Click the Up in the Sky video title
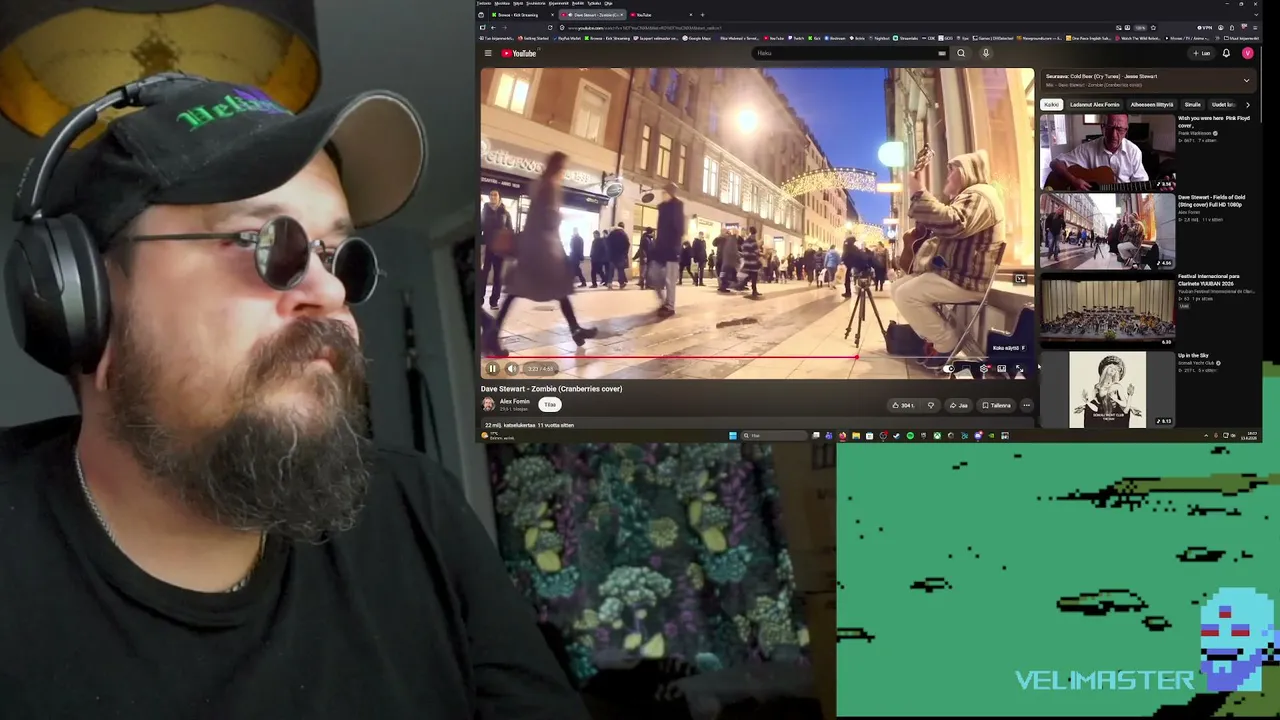Viewport: 1280px width, 720px height. click(x=1193, y=355)
